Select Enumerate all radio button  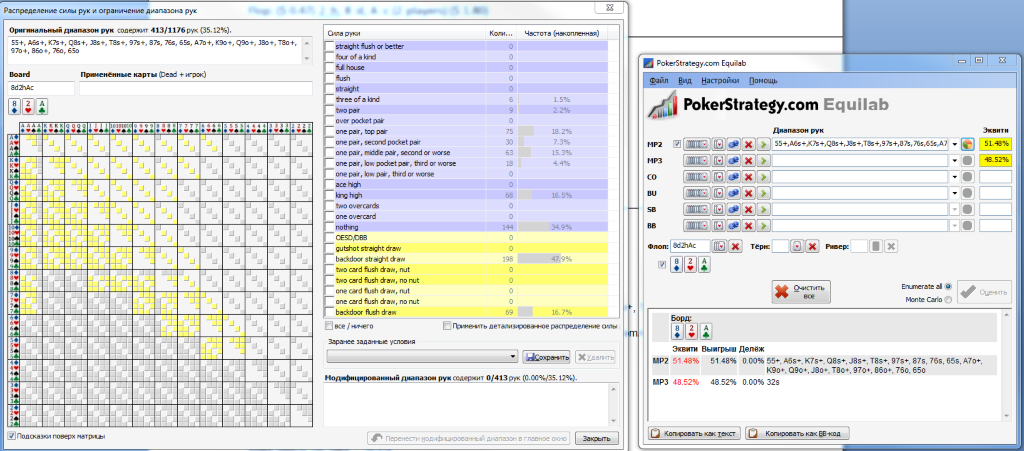[x=948, y=286]
